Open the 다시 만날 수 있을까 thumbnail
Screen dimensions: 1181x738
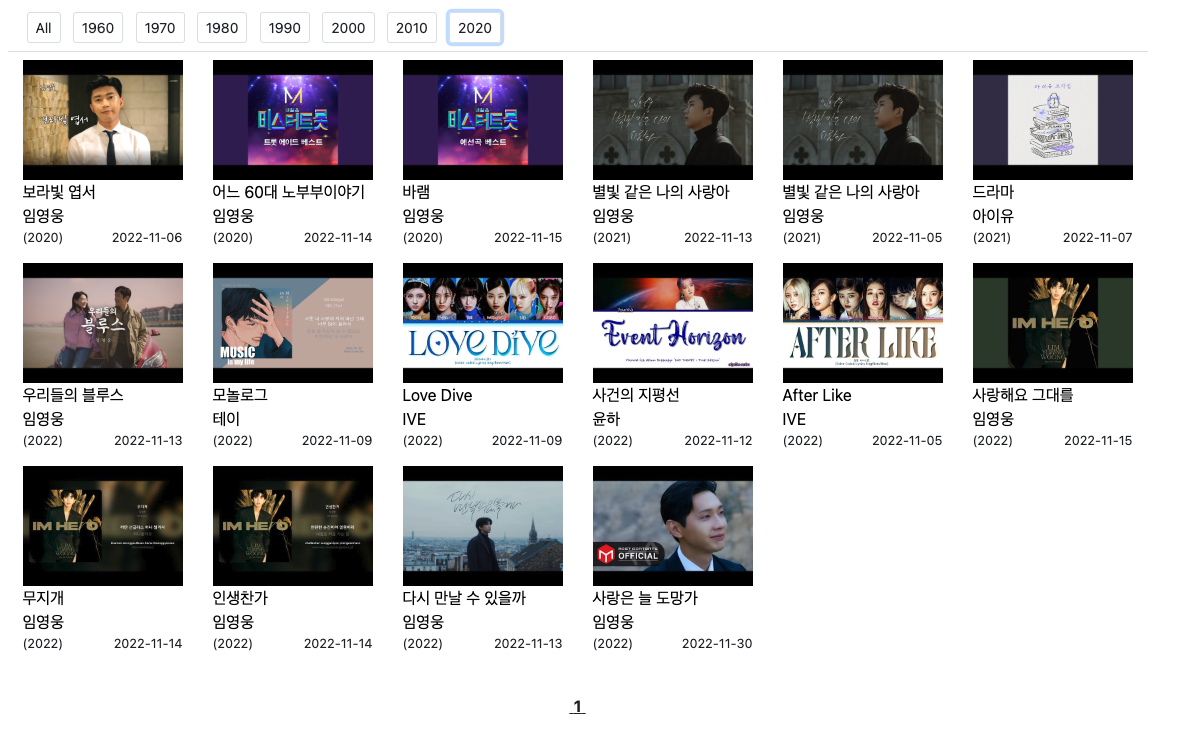(x=483, y=526)
